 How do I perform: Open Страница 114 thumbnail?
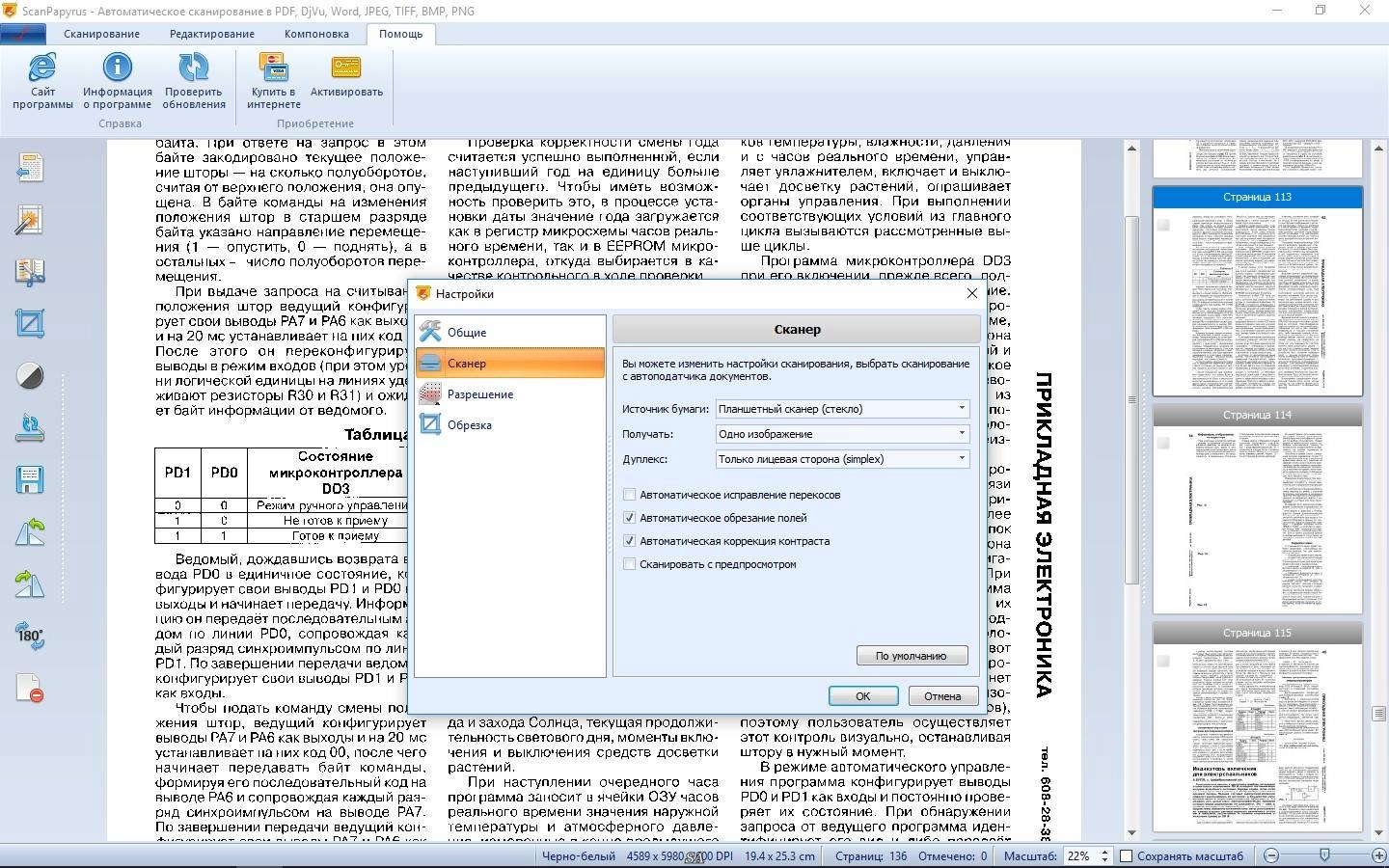(1257, 509)
